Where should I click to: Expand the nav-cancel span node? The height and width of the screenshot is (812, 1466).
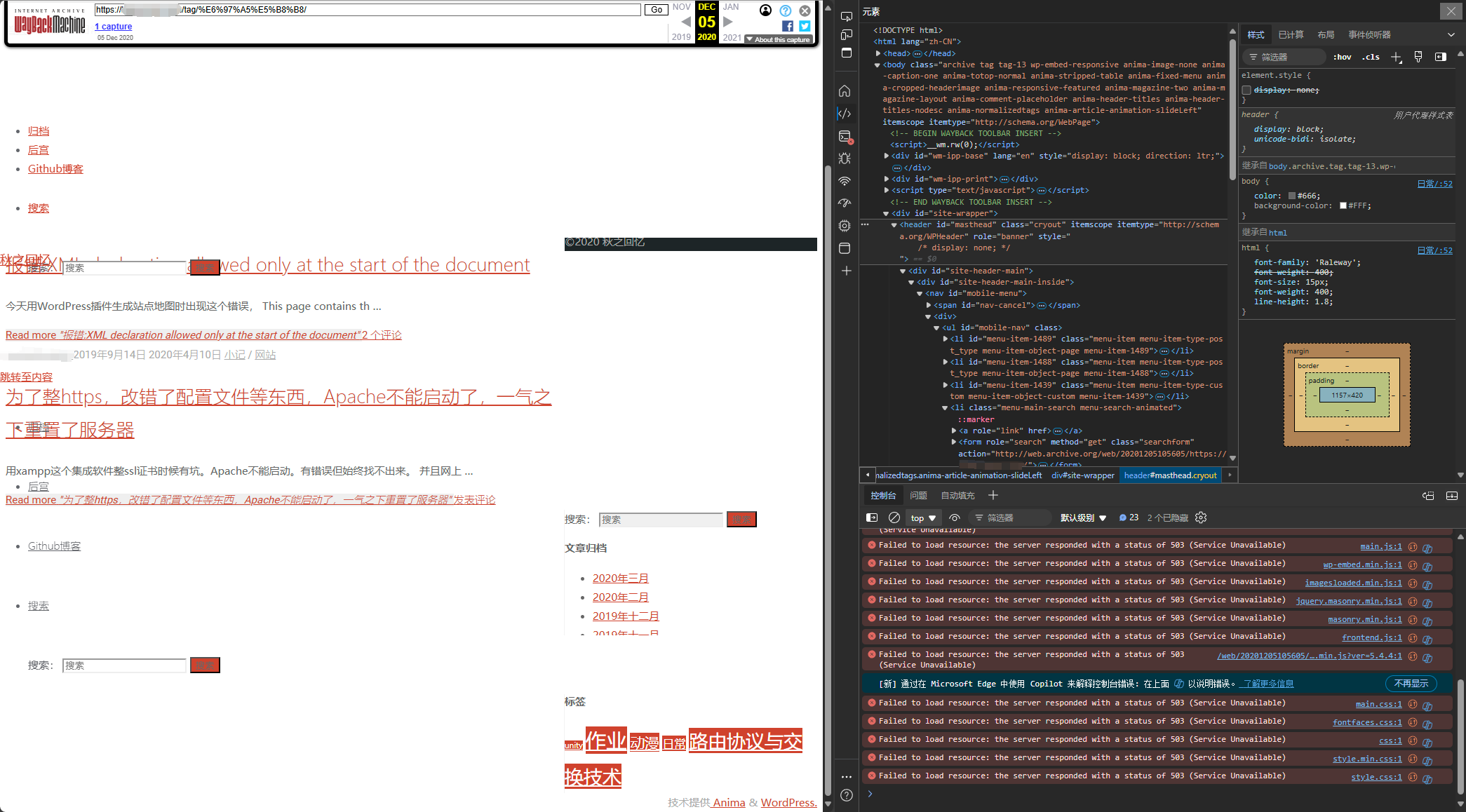[929, 305]
